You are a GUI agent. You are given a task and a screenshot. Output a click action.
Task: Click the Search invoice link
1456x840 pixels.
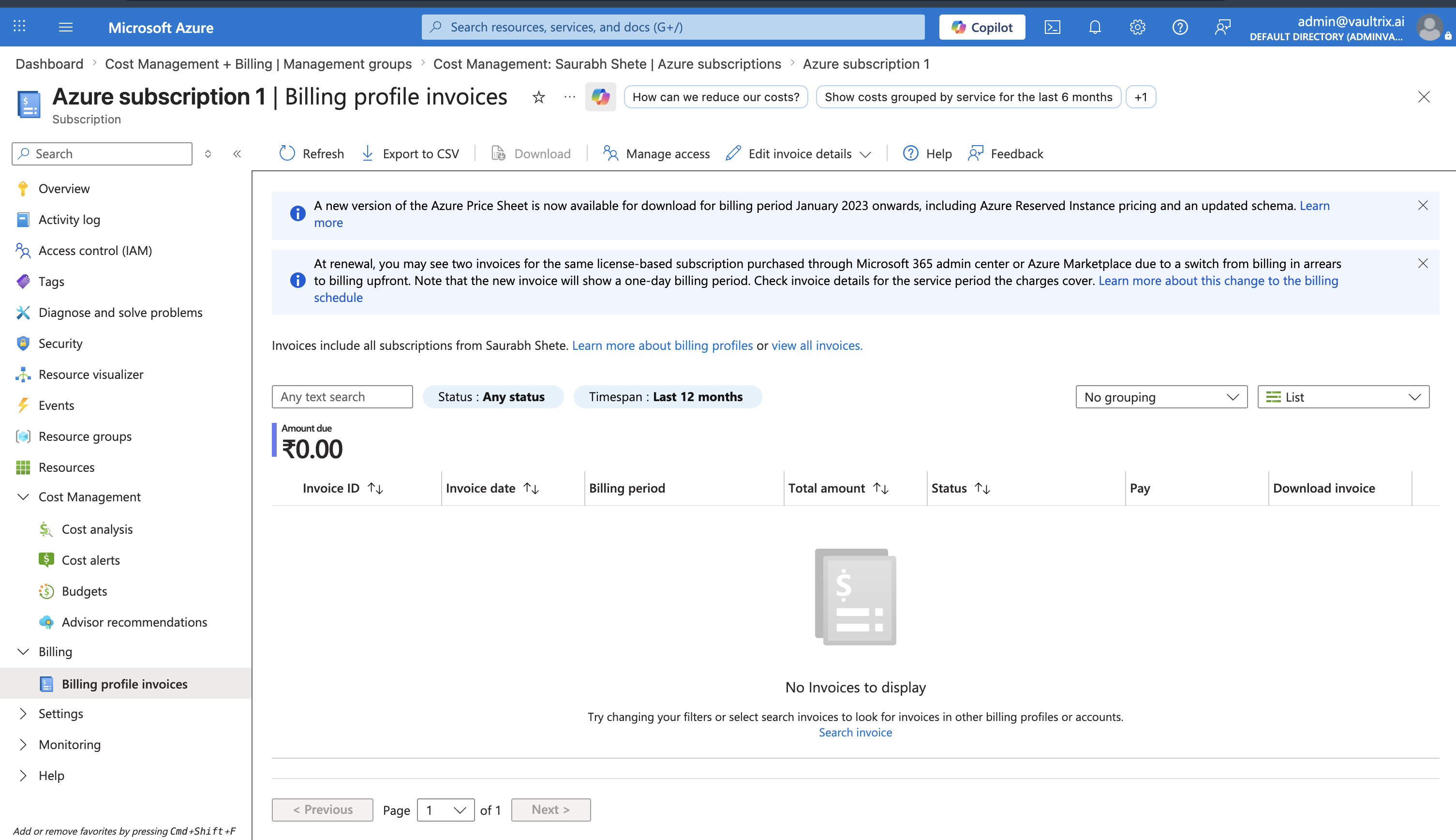[855, 732]
